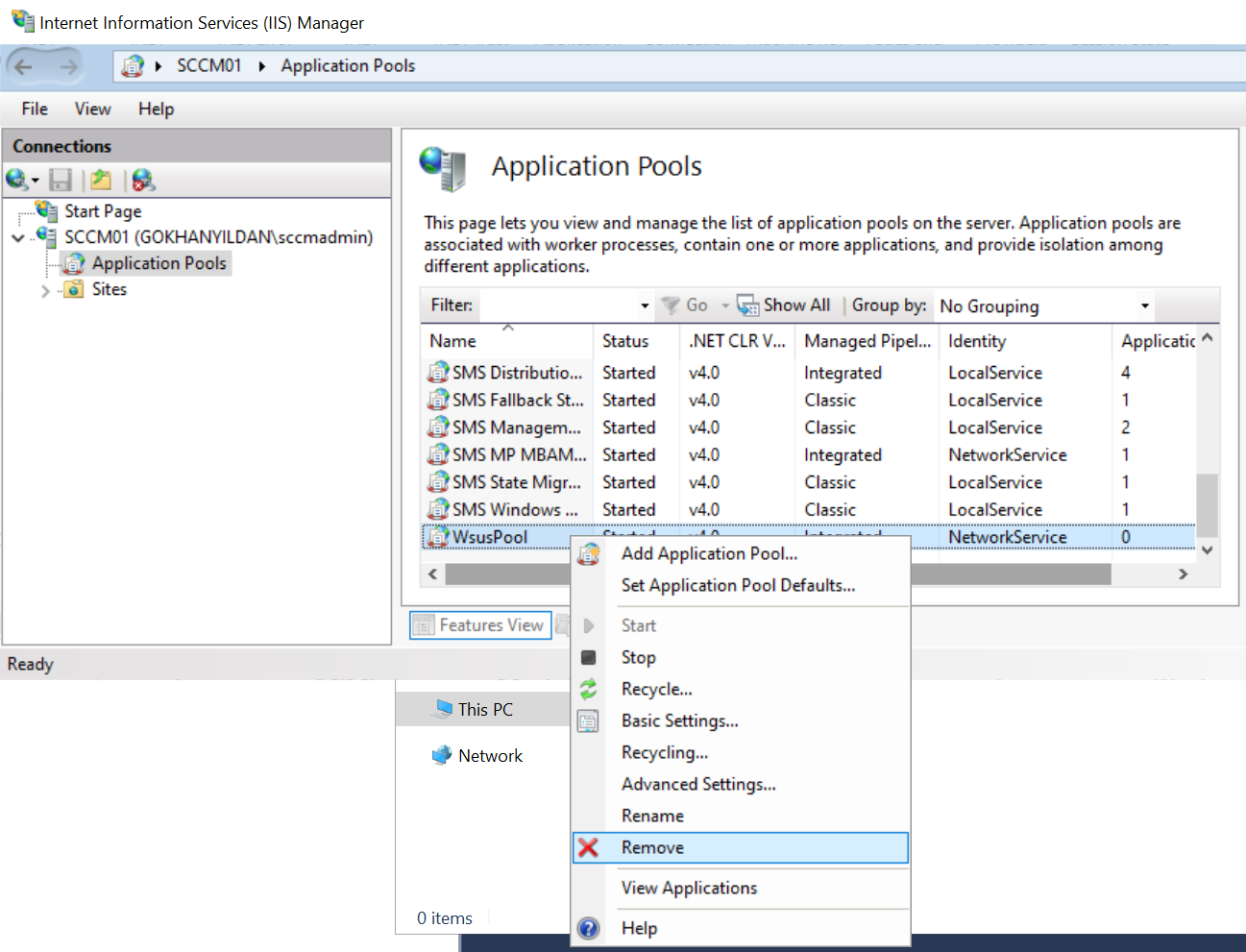
Task: Click the Back navigation arrow
Action: point(24,66)
